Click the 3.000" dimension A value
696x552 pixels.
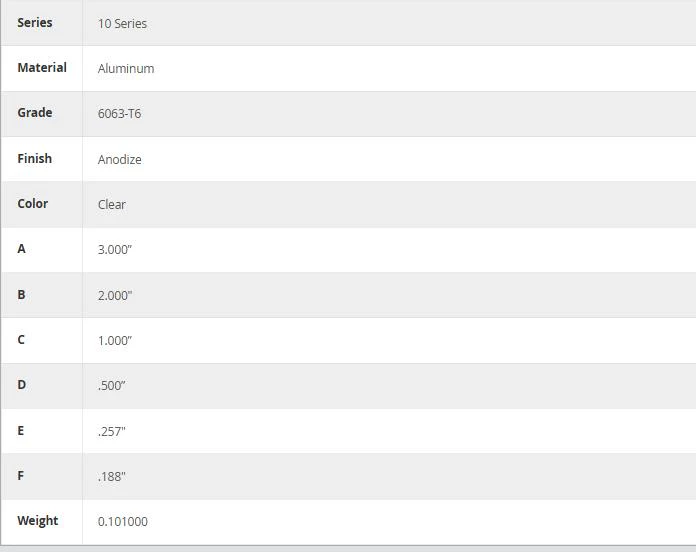pyautogui.click(x=115, y=249)
